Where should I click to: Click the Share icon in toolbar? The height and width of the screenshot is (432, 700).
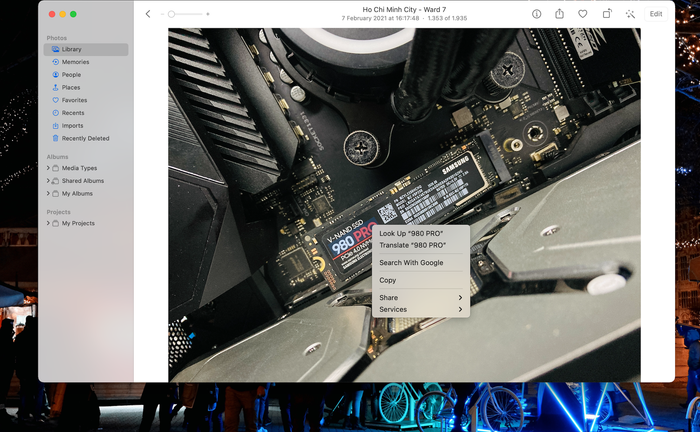pyautogui.click(x=559, y=14)
